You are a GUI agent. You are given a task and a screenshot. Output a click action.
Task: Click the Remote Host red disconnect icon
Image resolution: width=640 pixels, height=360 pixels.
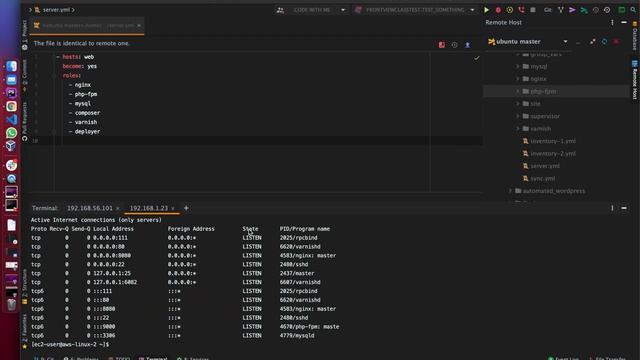tap(616, 42)
